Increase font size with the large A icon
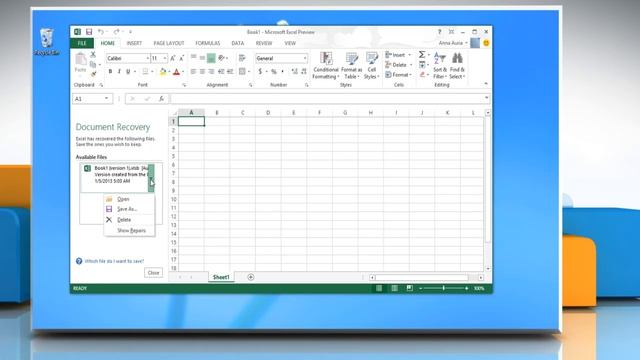Screen dimensions: 640x360 [173, 58]
